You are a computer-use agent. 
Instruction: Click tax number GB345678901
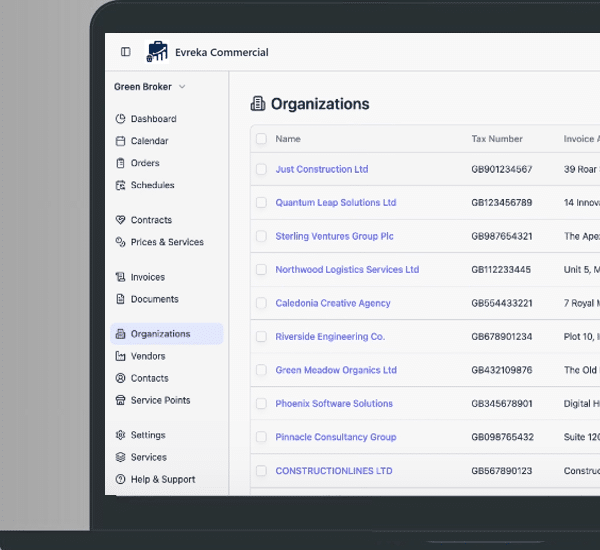point(502,403)
